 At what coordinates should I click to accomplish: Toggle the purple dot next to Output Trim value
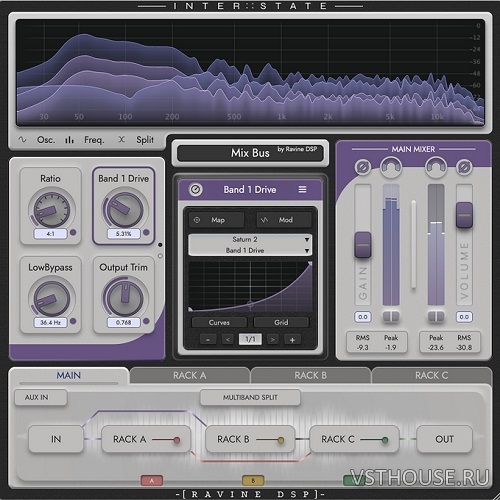click(x=146, y=321)
